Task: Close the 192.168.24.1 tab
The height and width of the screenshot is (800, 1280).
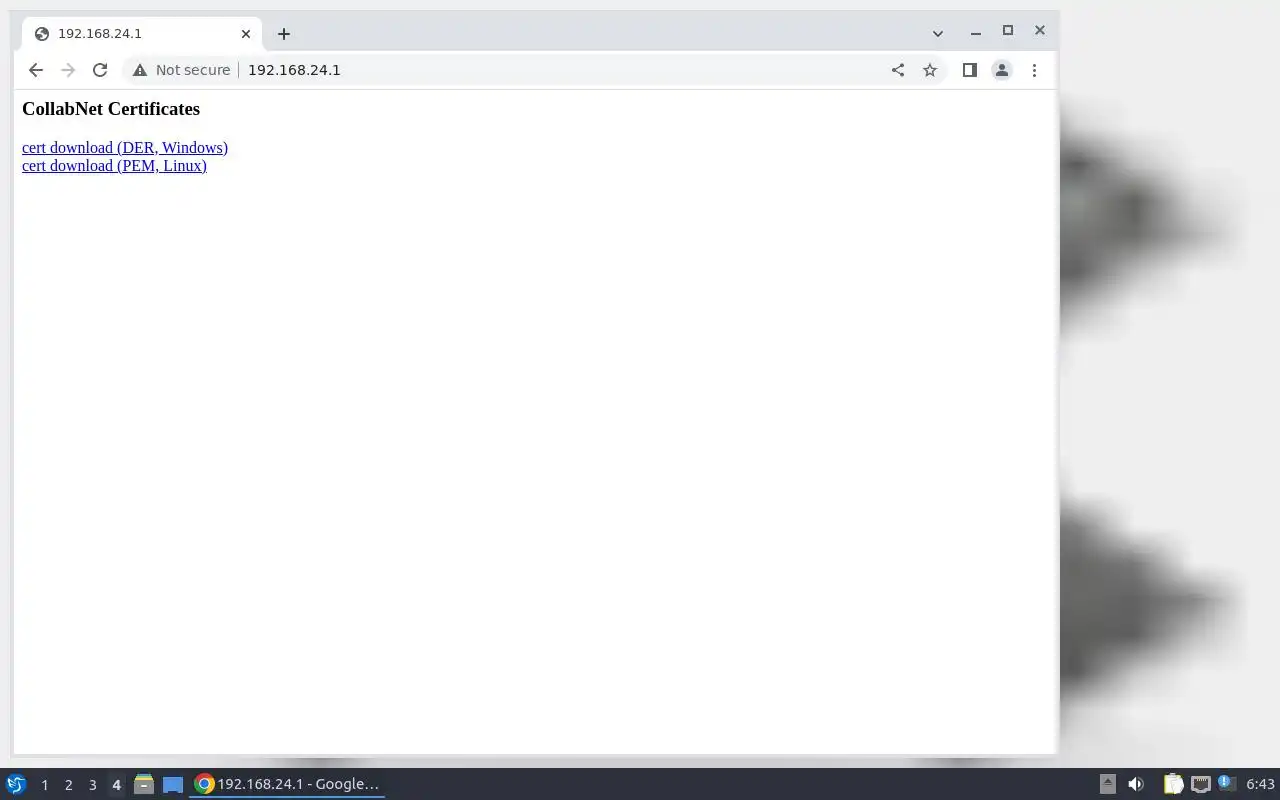Action: 246,34
